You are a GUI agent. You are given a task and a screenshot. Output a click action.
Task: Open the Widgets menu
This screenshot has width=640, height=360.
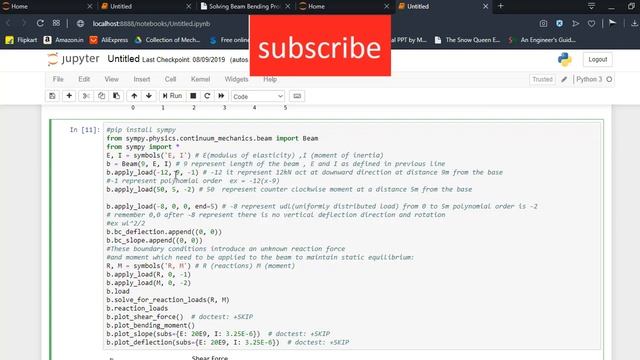pos(236,79)
